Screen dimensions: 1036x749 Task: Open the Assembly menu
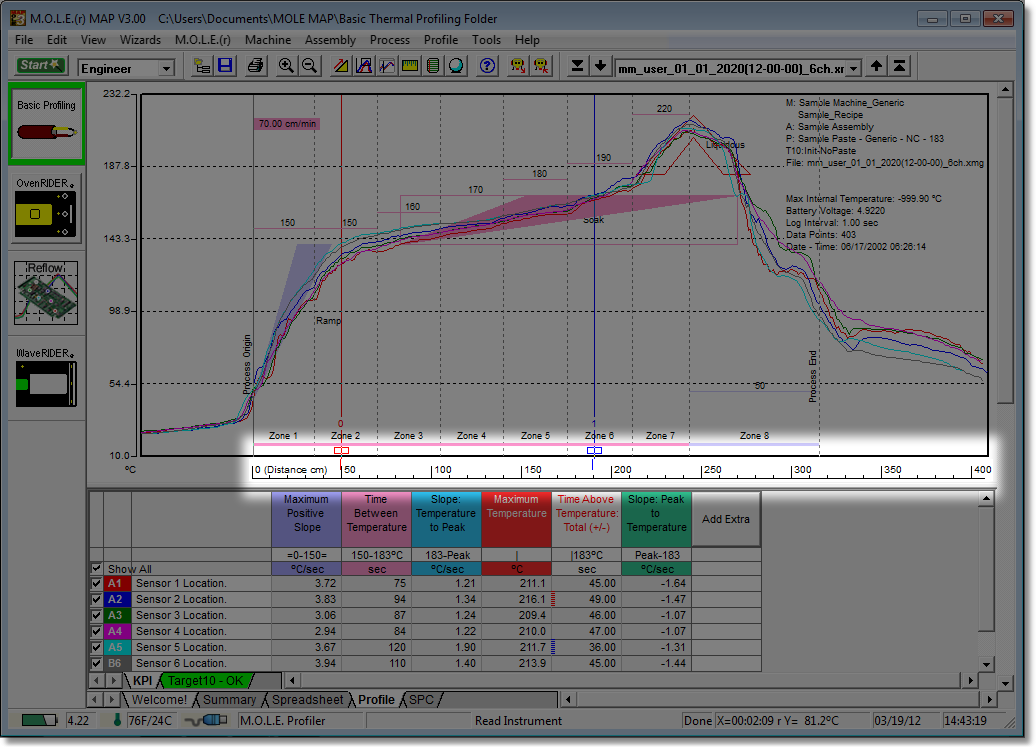(x=330, y=40)
